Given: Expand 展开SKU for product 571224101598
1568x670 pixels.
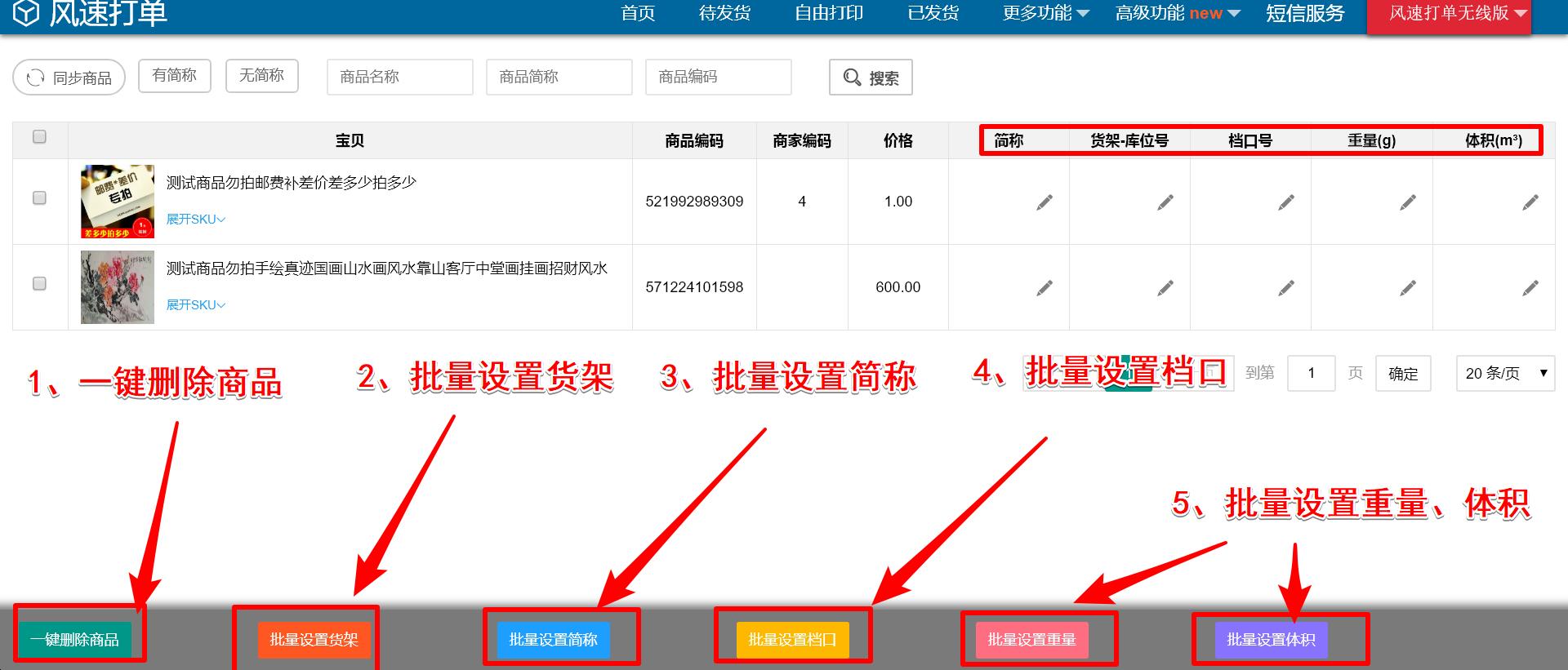Looking at the screenshot, I should (196, 304).
